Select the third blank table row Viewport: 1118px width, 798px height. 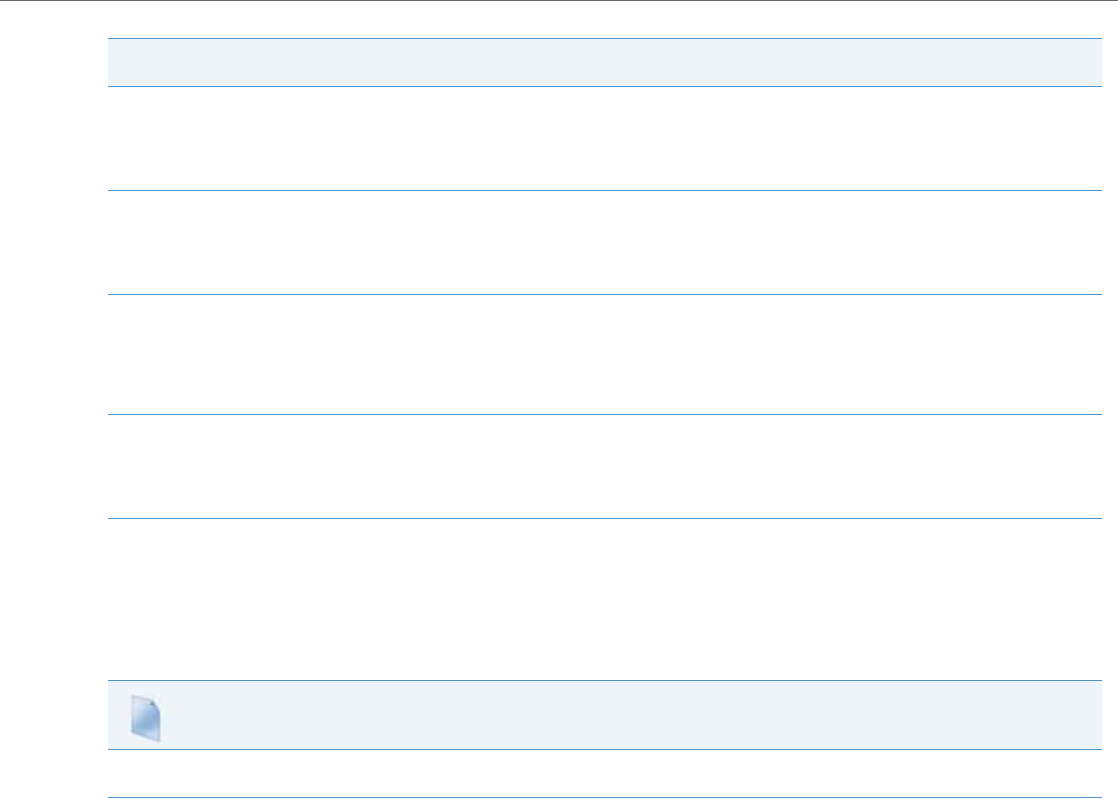point(598,354)
